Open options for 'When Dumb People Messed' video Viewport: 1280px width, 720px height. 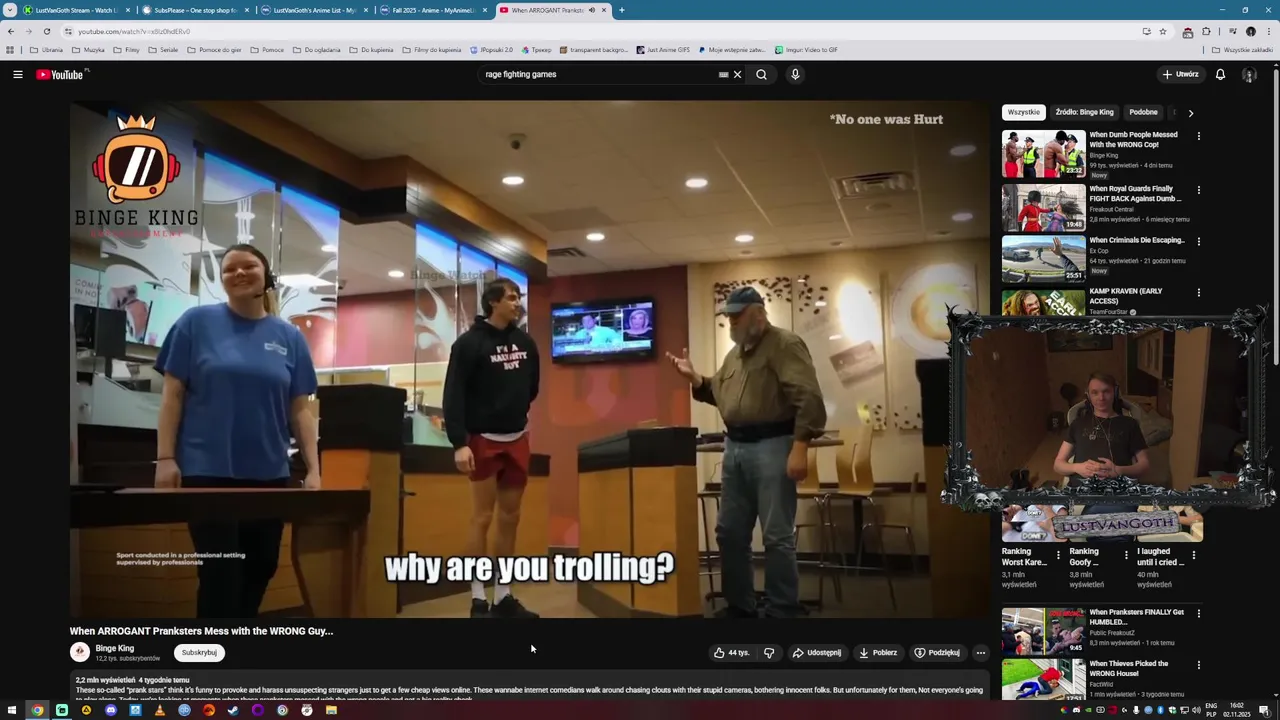1198,136
